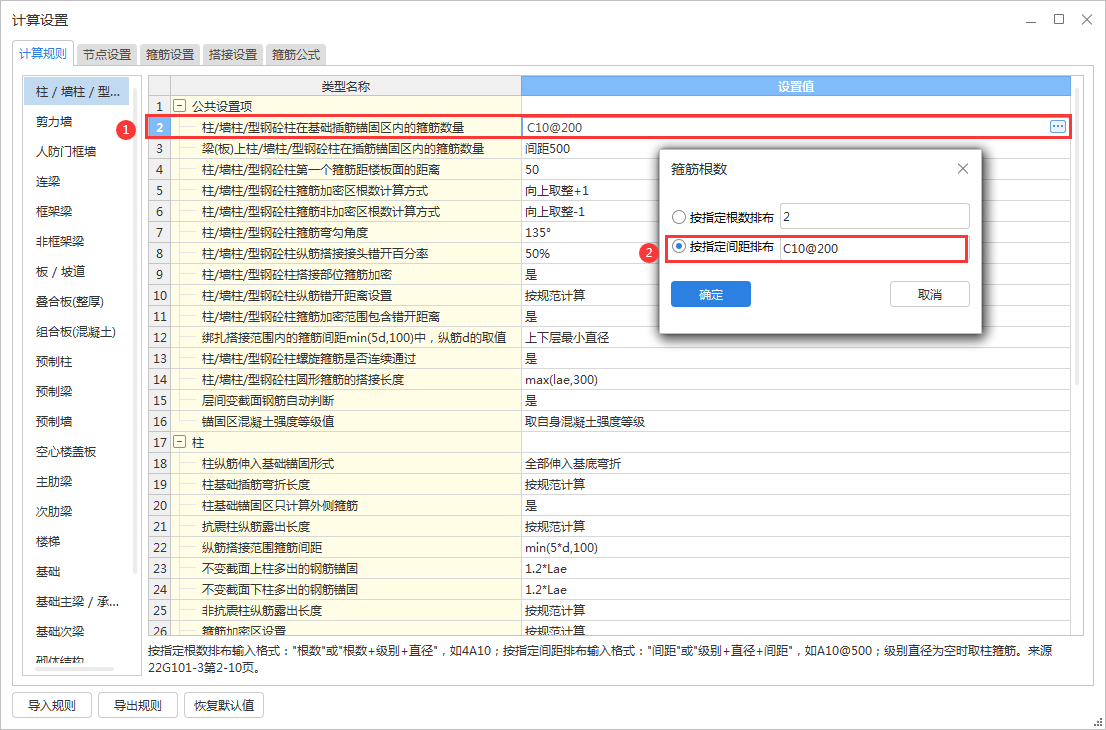The image size is (1106, 730).
Task: Close the 箍筋根数 dialog
Action: point(963,169)
